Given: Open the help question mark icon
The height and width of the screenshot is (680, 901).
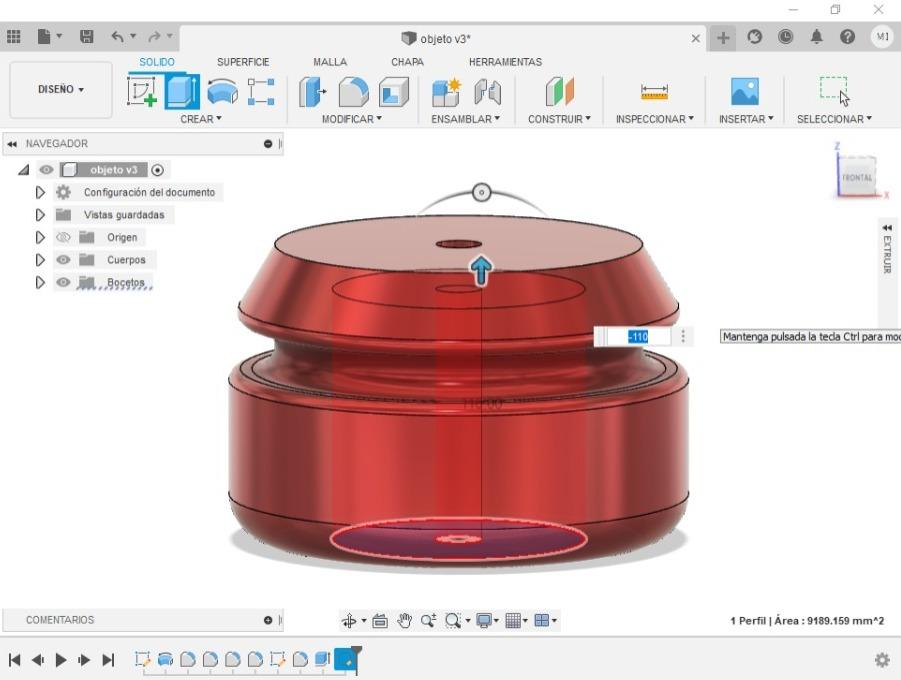Looking at the screenshot, I should (x=847, y=37).
